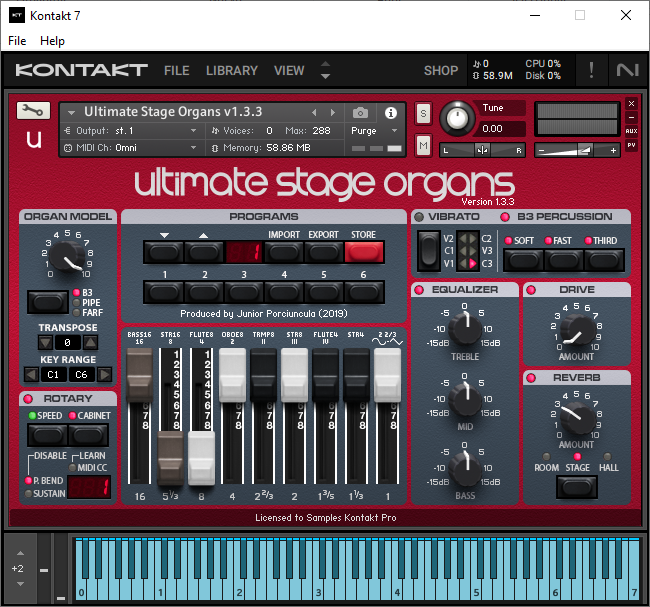Shift keyboard octave up arrow
Screen dimensions: 650x607
[x=20, y=554]
